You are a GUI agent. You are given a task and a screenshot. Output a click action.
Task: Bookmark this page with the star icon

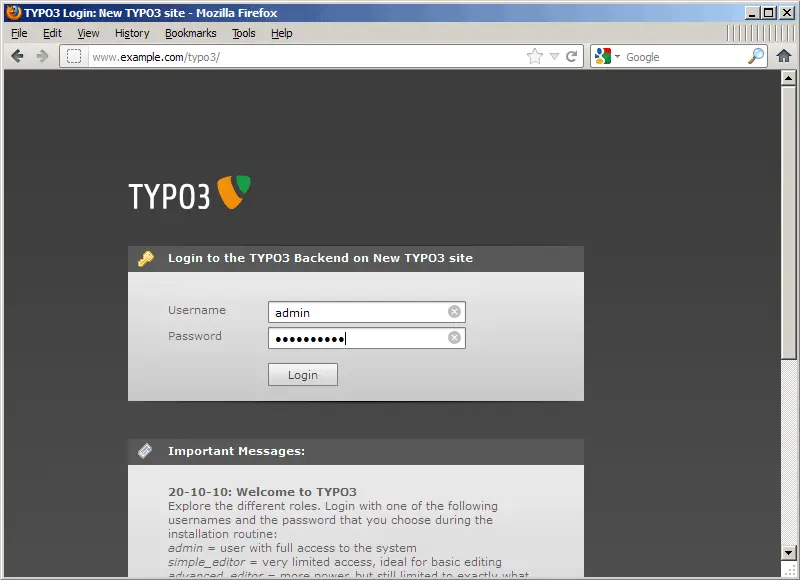click(535, 57)
